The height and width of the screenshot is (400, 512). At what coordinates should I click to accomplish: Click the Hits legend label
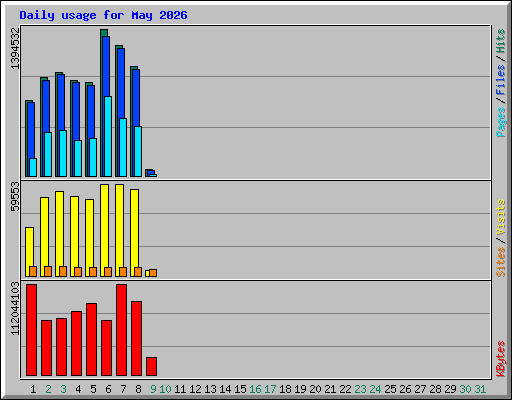500,41
